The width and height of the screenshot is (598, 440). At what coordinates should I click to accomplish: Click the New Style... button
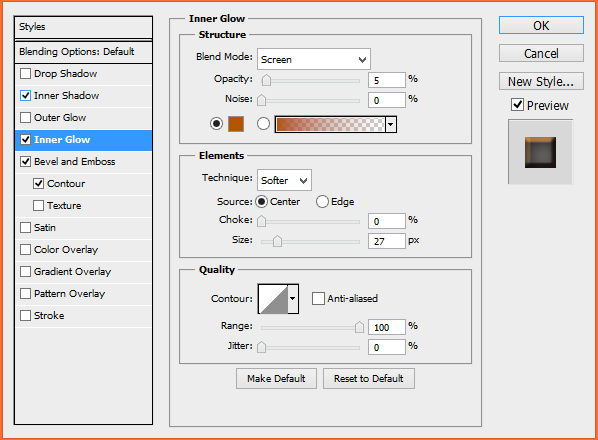541,82
